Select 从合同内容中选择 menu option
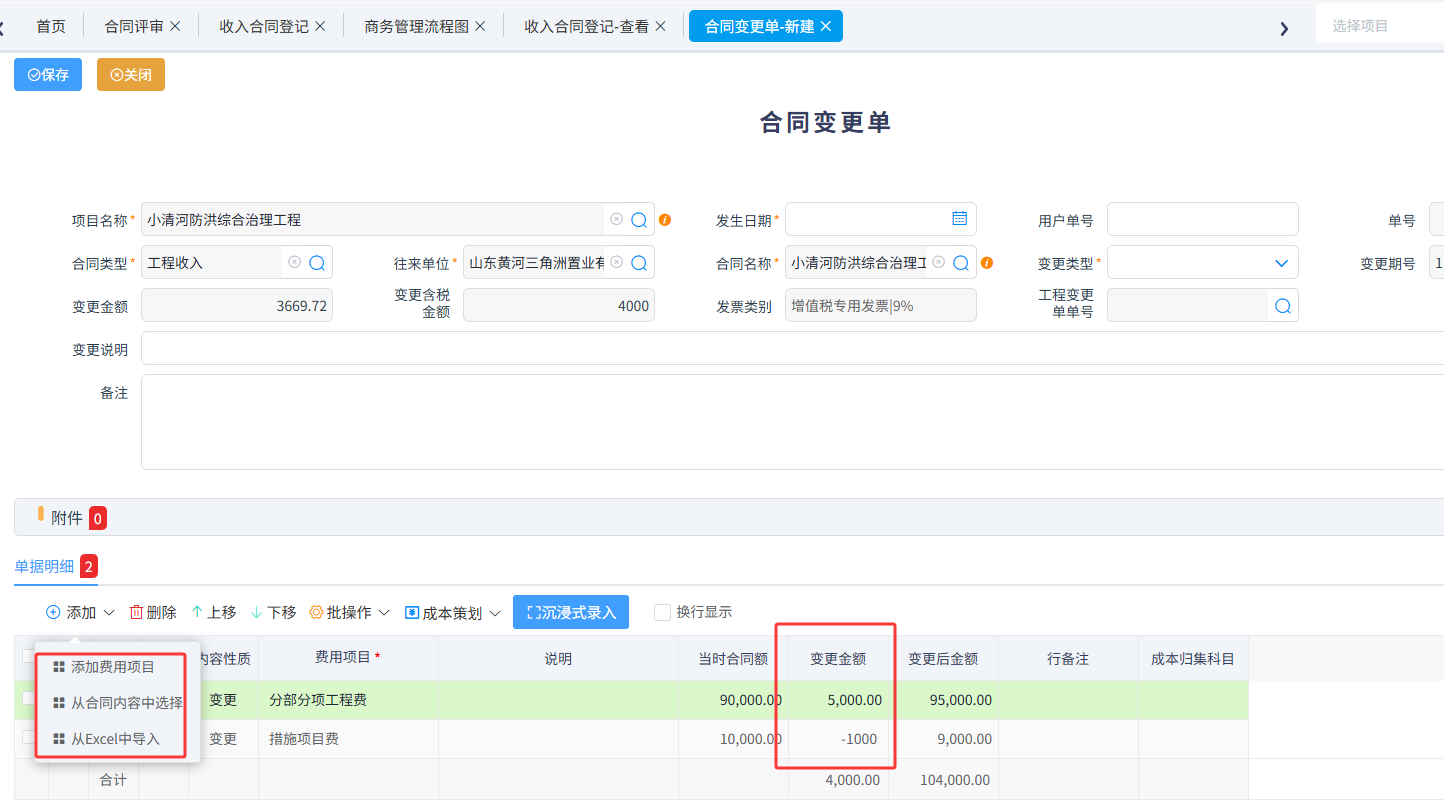The width and height of the screenshot is (1444, 812). pos(118,703)
